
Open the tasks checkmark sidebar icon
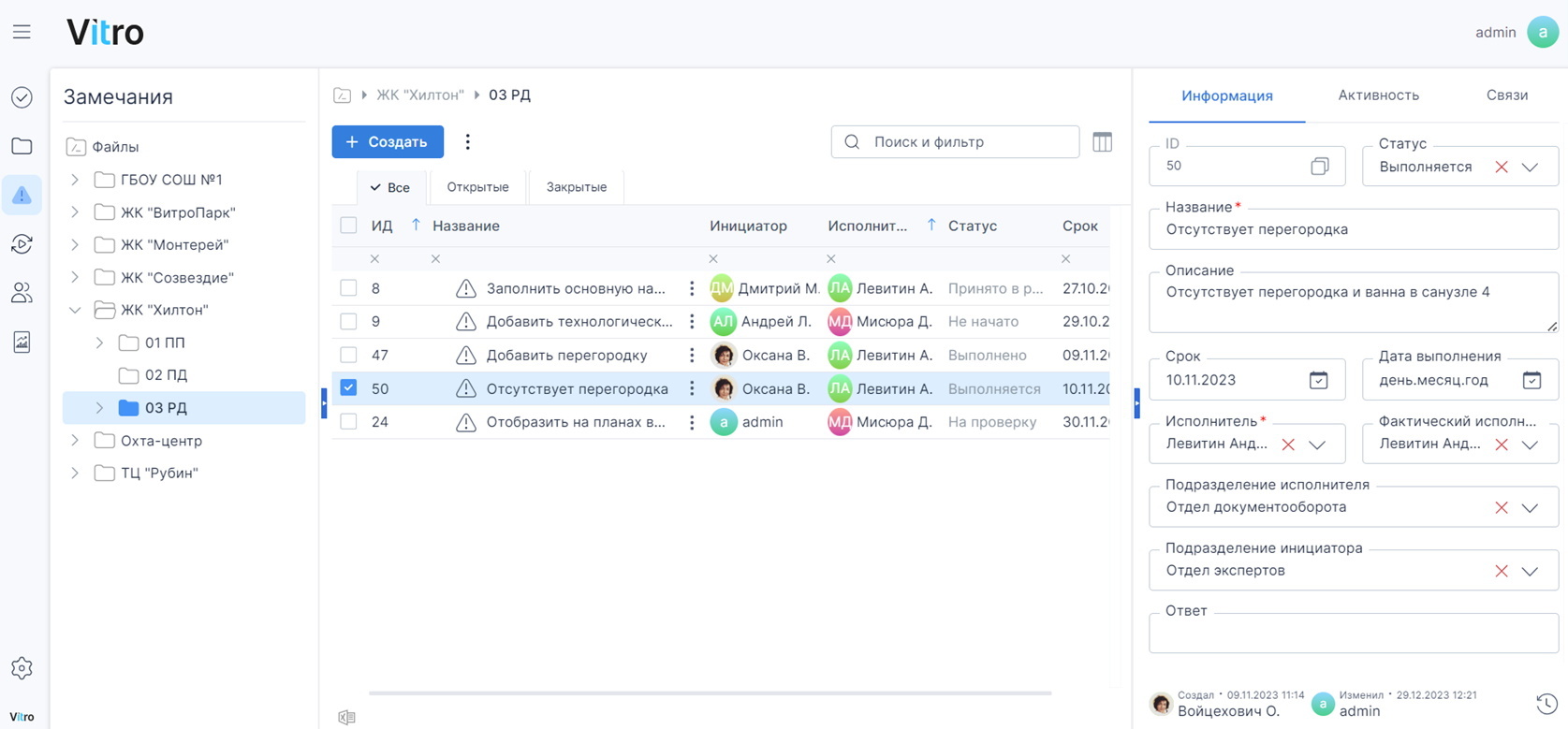pos(22,97)
